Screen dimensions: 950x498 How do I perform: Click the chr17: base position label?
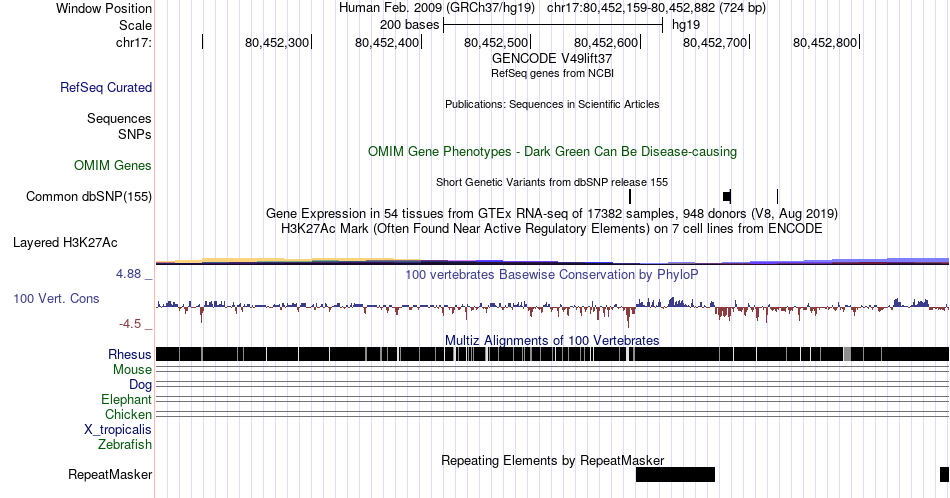tap(133, 42)
